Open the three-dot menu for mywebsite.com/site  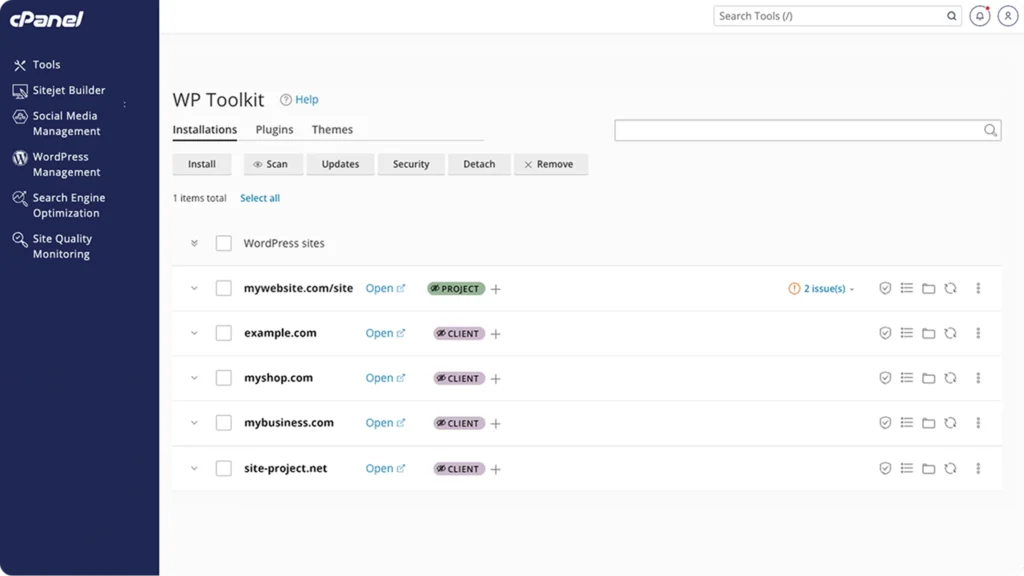click(978, 288)
